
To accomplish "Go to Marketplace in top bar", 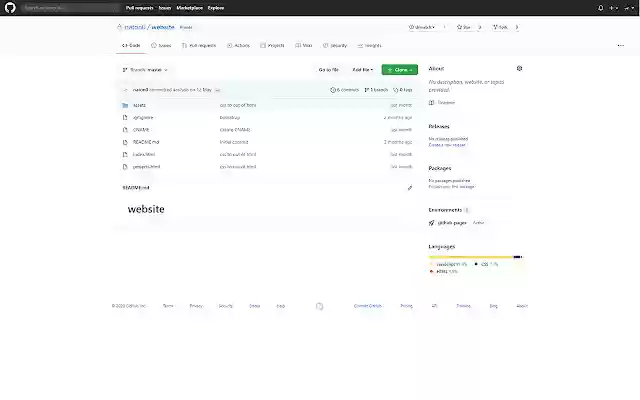I will pos(189,8).
